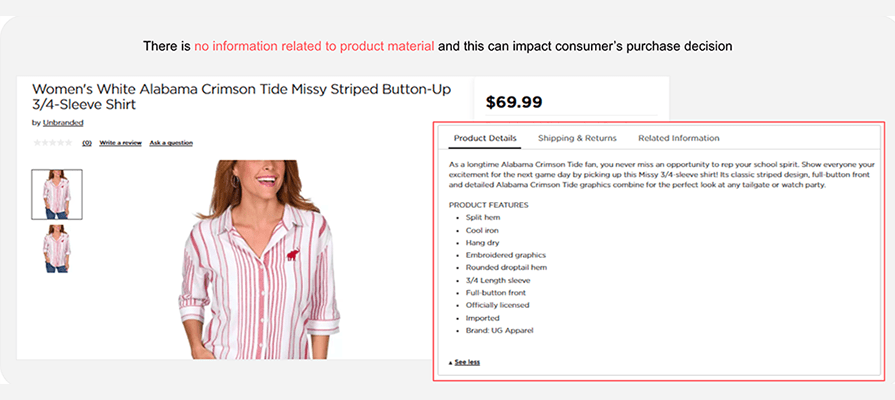Viewport: 895px width, 400px height.
Task: Open the Related Information tab
Action: 678,138
